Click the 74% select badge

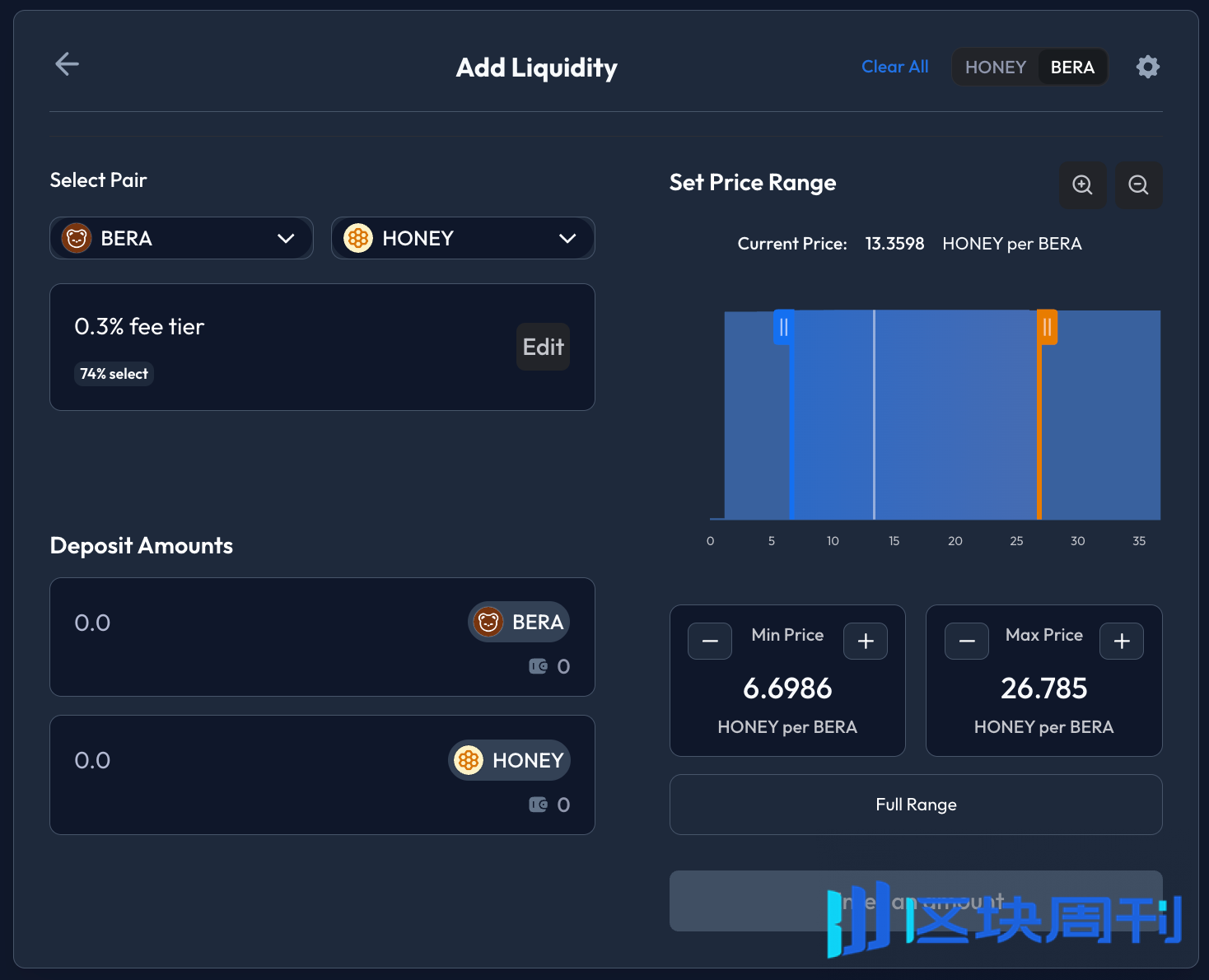click(x=114, y=374)
